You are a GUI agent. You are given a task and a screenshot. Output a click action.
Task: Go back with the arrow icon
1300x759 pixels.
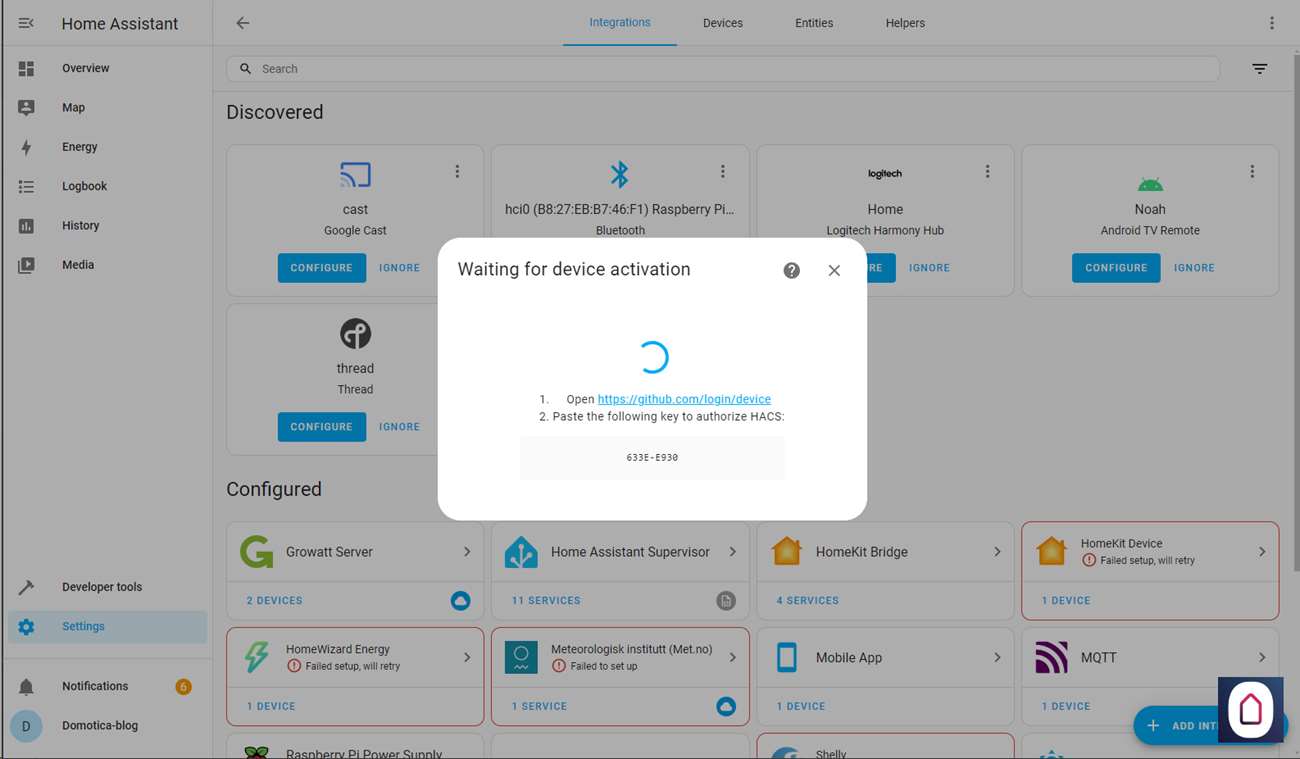coord(242,23)
